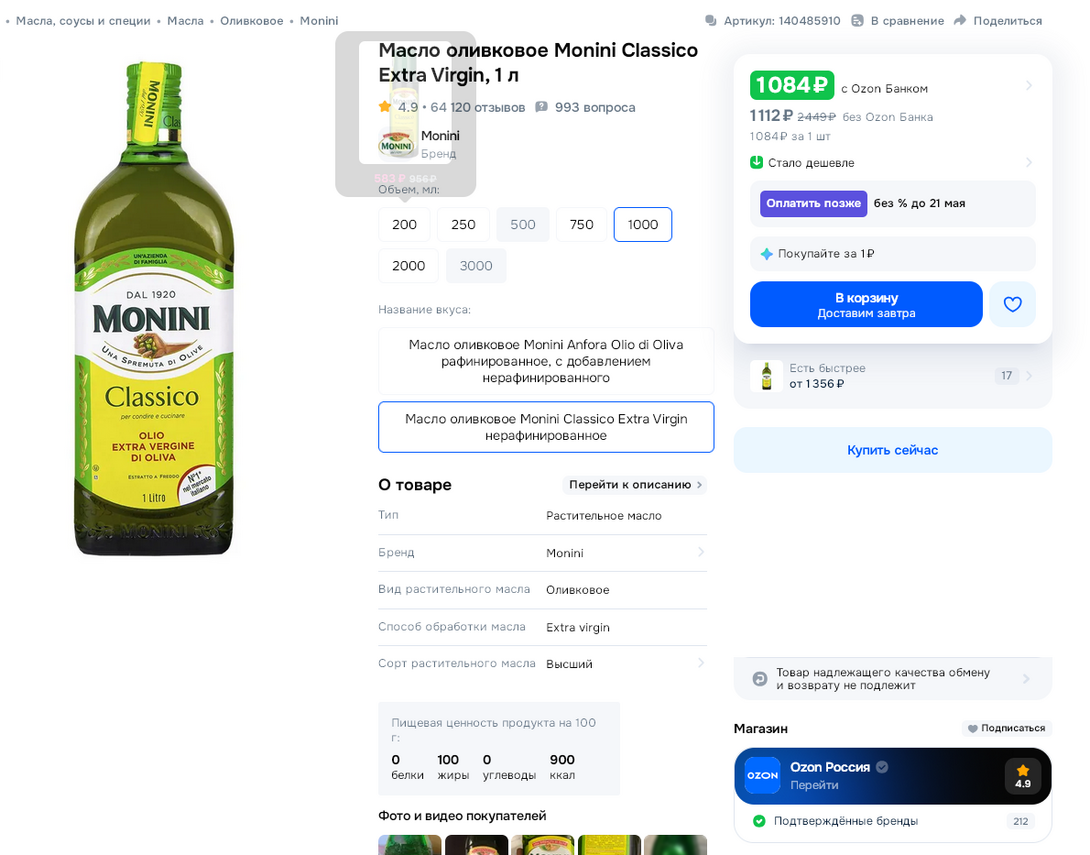
Task: Click the share arrow icon
Action: point(960,21)
